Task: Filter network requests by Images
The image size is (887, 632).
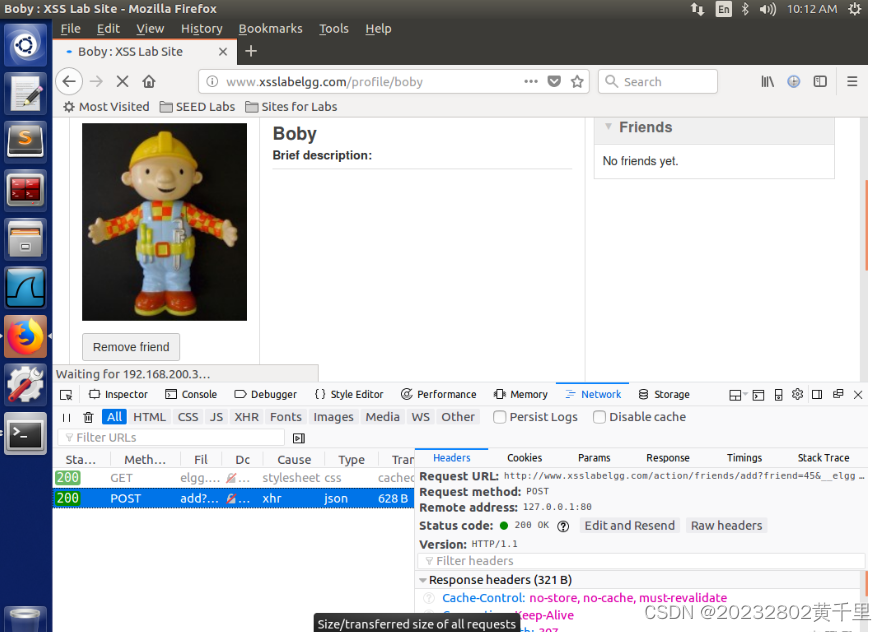Action: coord(333,417)
